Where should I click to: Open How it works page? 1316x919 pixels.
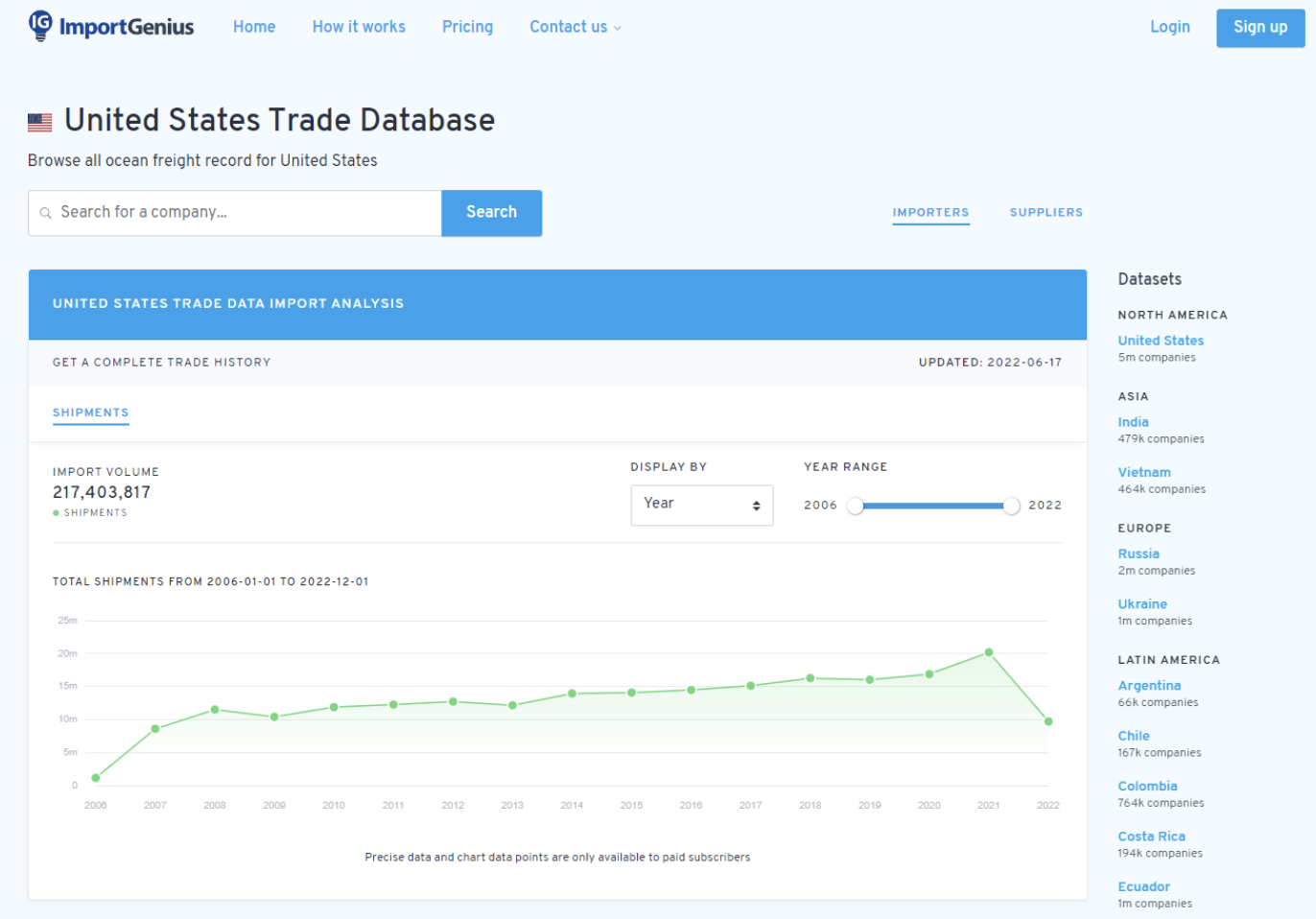click(359, 27)
